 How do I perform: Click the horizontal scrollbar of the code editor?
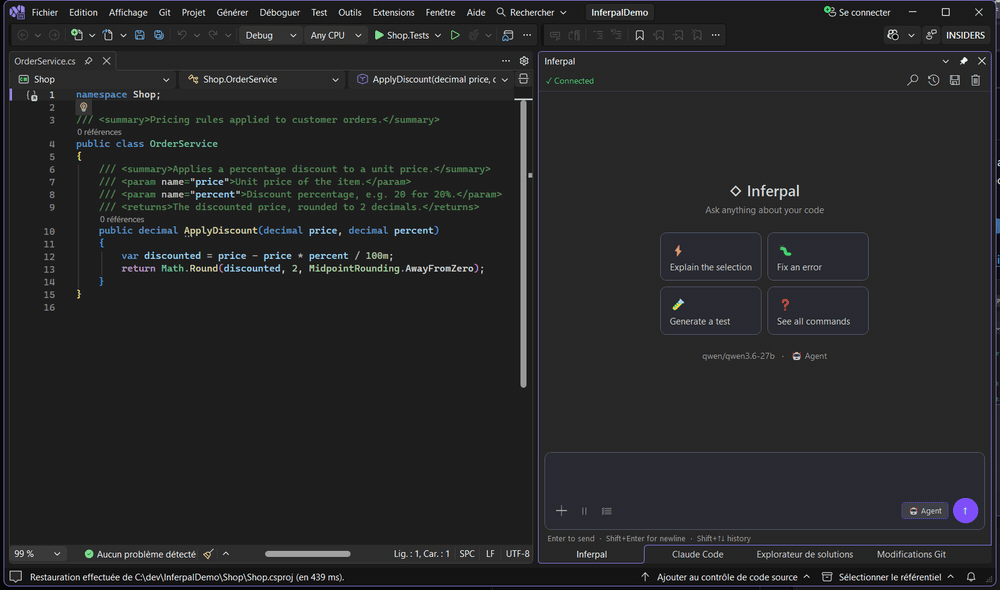(307, 554)
